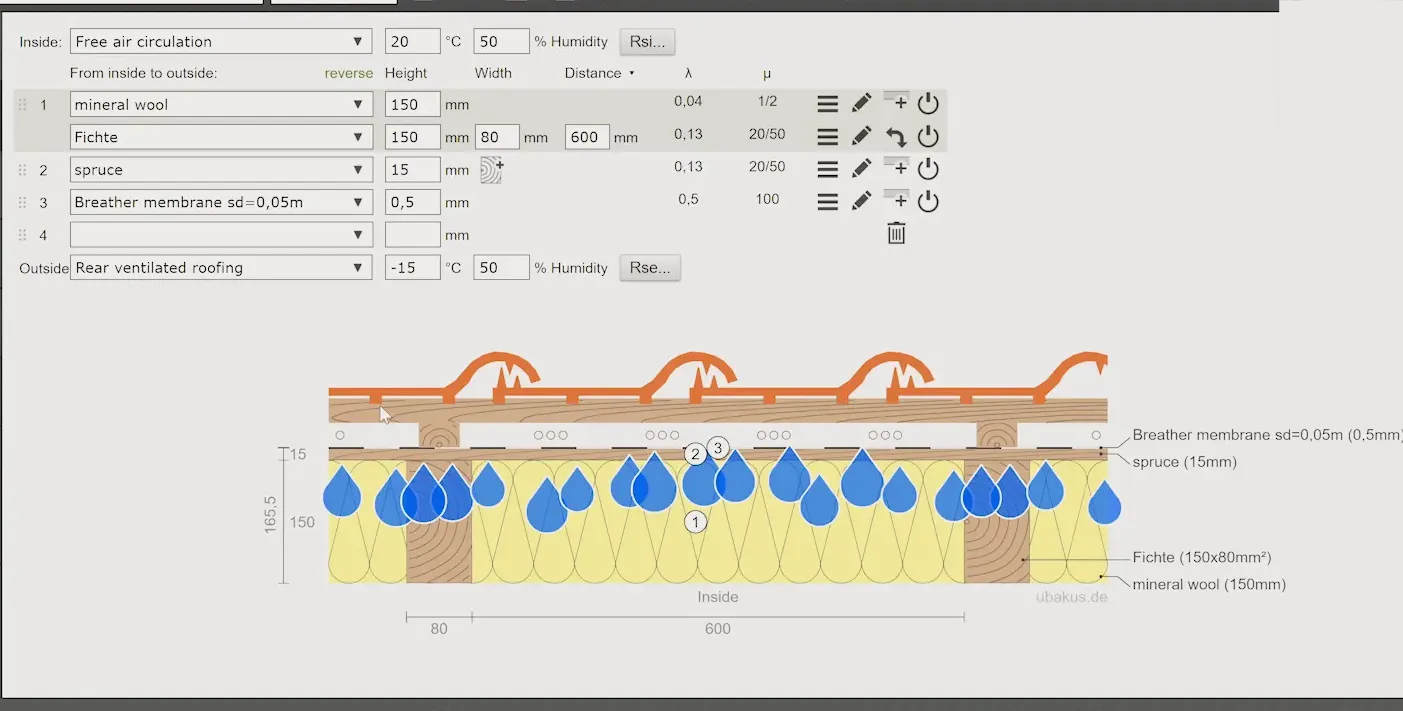The image size is (1403, 711).
Task: Toggle power icon for mineral wool layer
Action: 928,104
